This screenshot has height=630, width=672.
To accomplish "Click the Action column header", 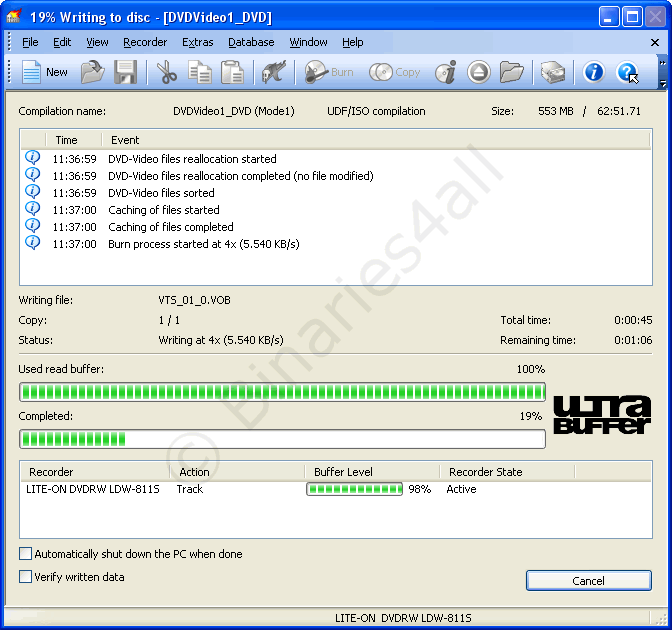I will coord(237,472).
